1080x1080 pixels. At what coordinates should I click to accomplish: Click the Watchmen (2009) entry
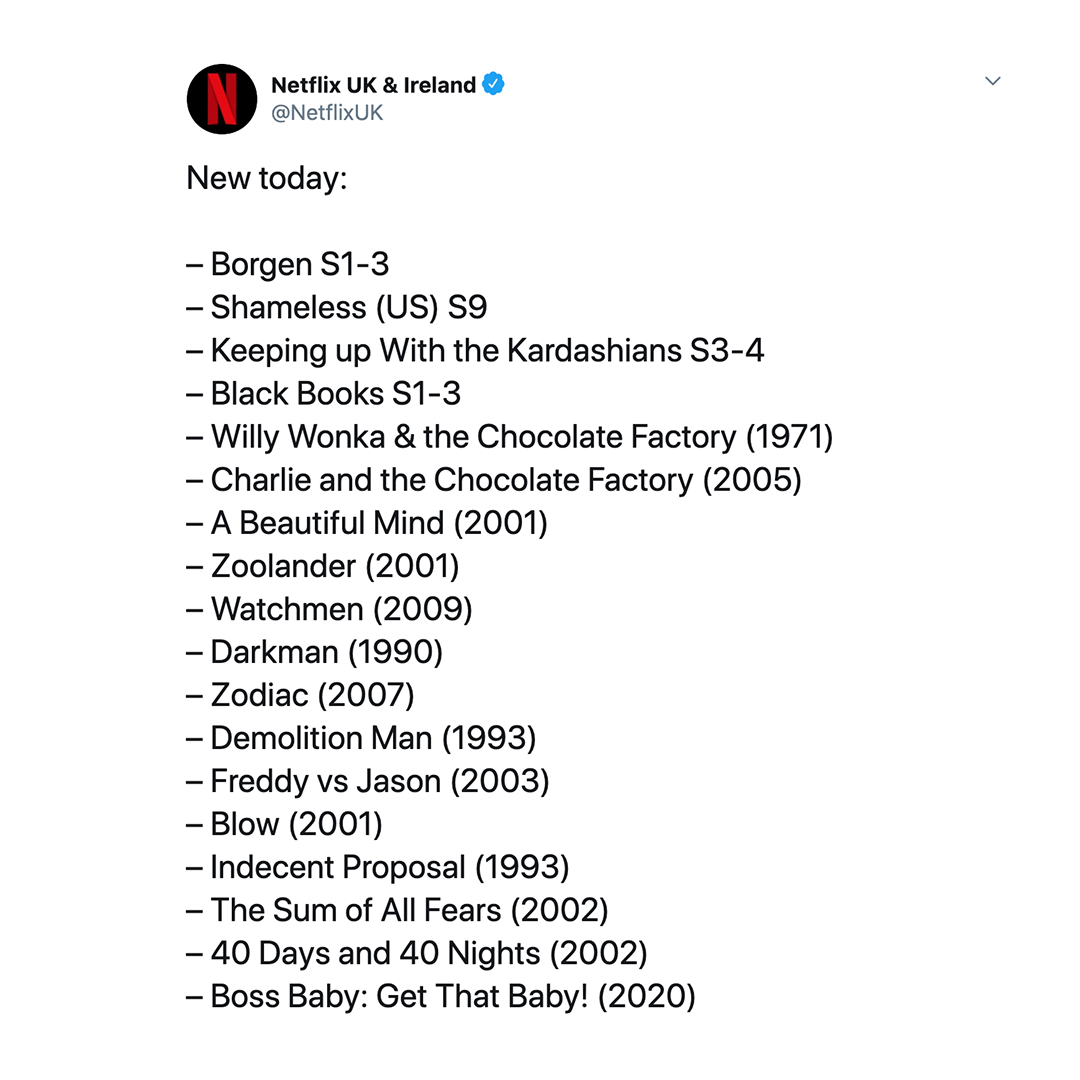point(329,609)
